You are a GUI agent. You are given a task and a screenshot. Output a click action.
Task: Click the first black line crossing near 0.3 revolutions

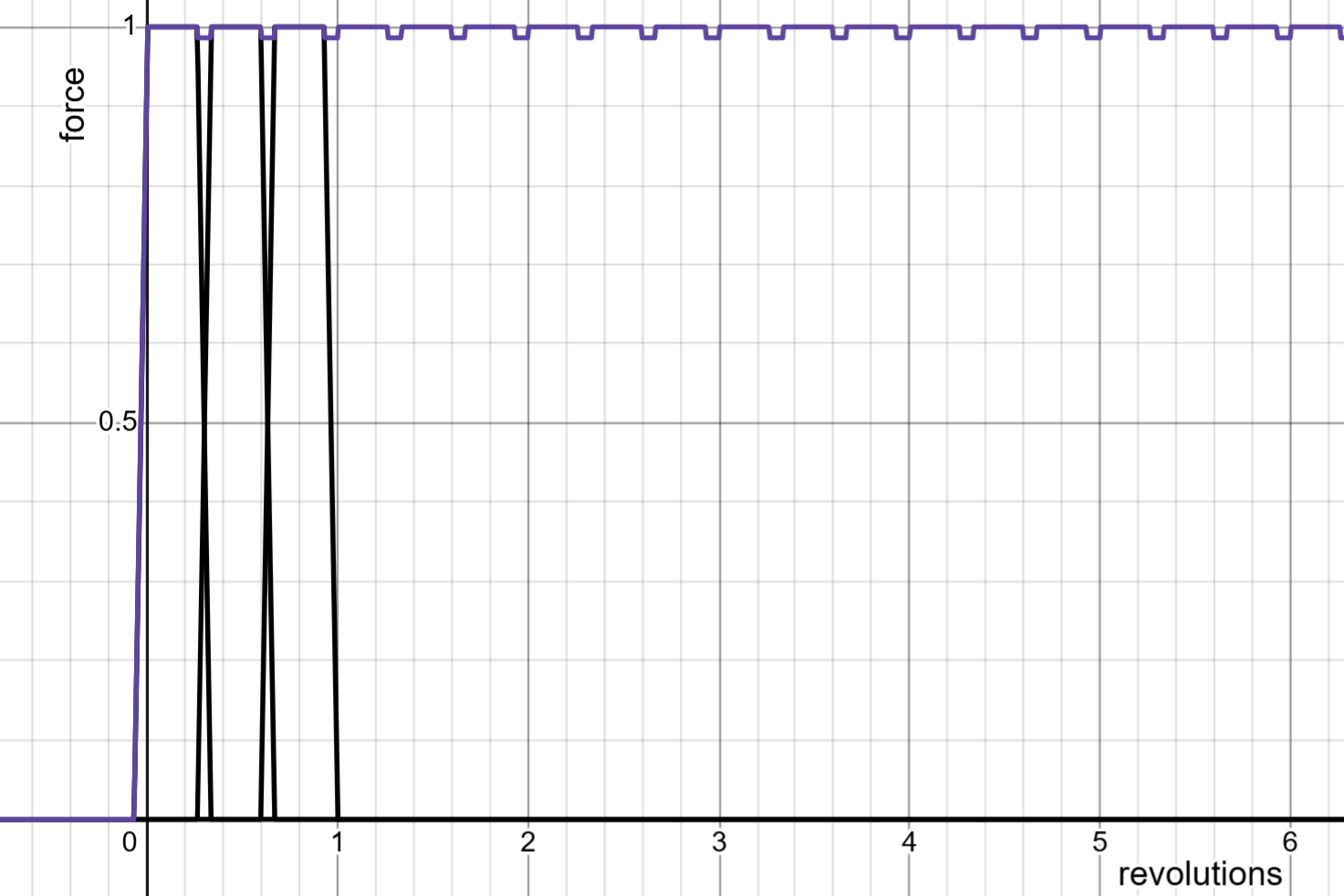point(204,422)
